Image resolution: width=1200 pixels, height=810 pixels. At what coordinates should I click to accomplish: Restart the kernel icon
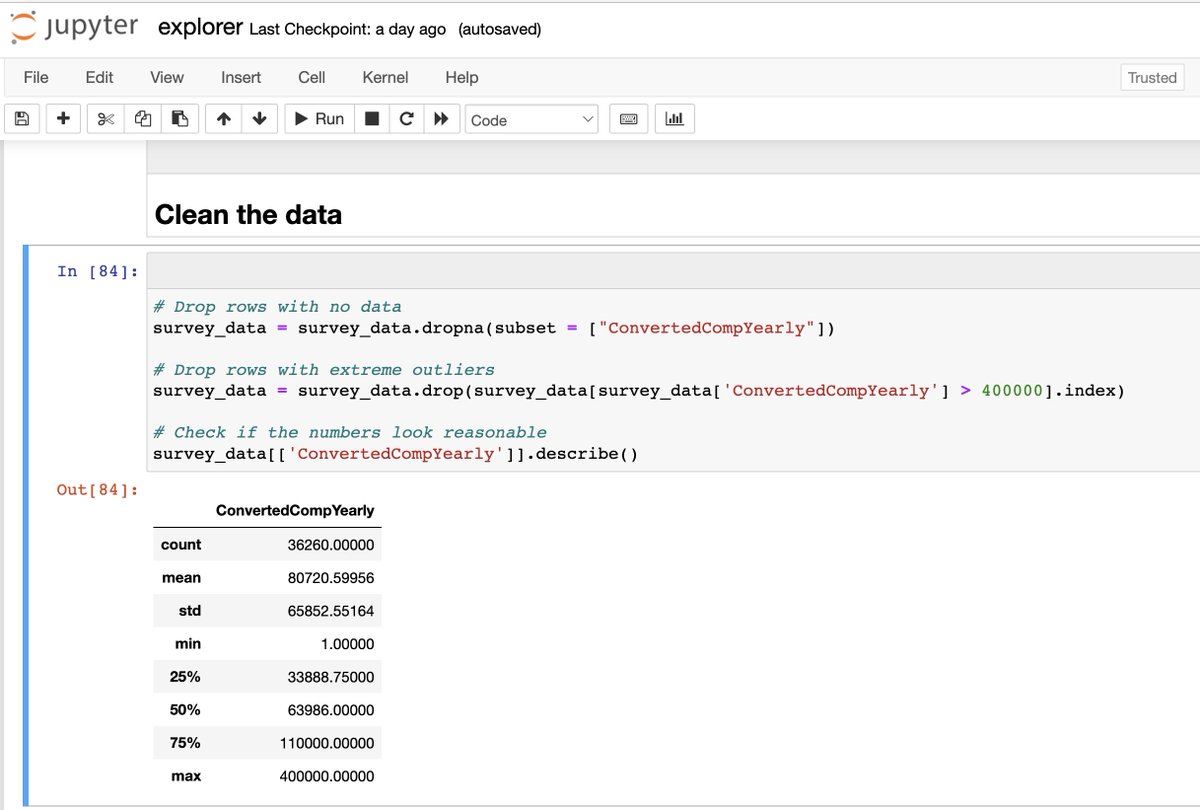(x=406, y=119)
